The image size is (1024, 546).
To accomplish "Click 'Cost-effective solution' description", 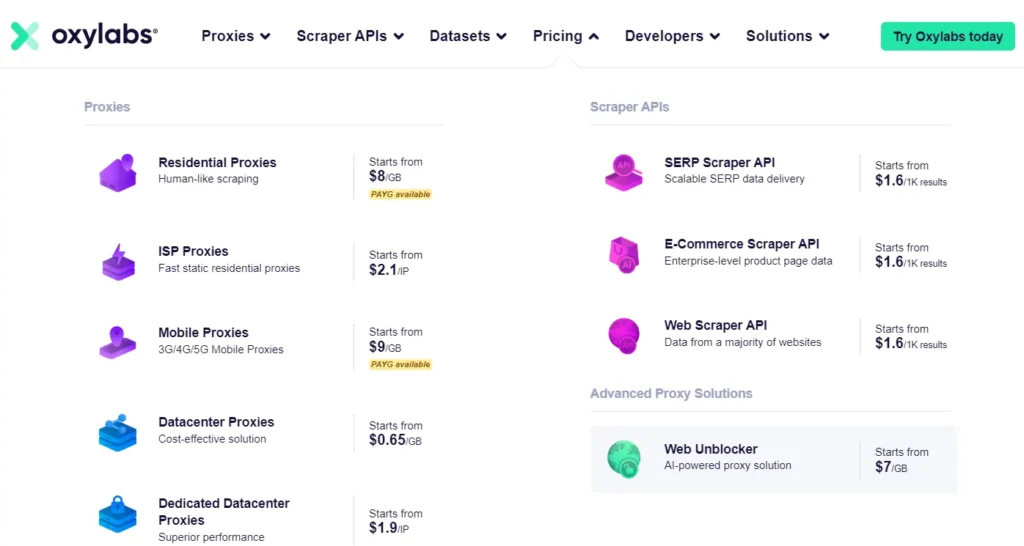I will [212, 439].
